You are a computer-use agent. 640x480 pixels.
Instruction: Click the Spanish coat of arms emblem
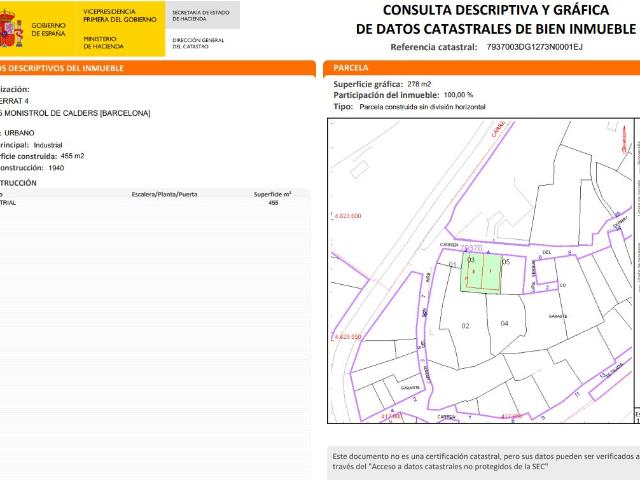[x=12, y=30]
